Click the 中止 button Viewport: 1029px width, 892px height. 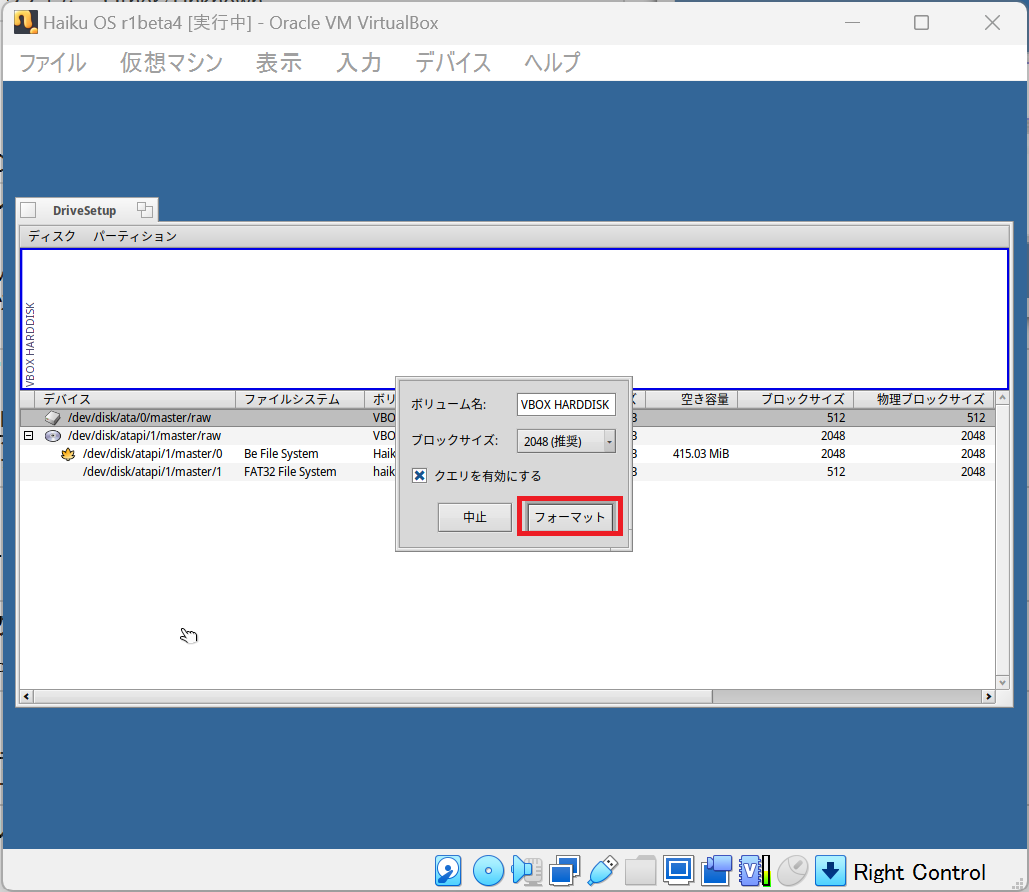pyautogui.click(x=474, y=517)
